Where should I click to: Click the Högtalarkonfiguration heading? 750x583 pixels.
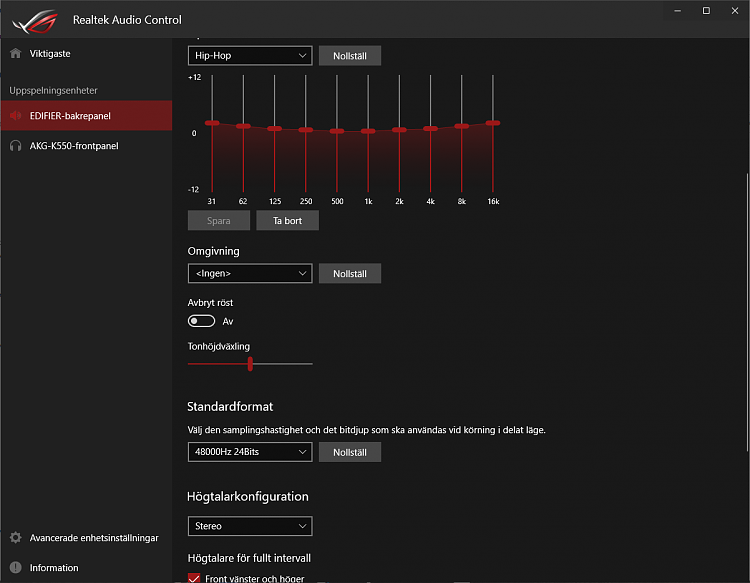coord(247,496)
